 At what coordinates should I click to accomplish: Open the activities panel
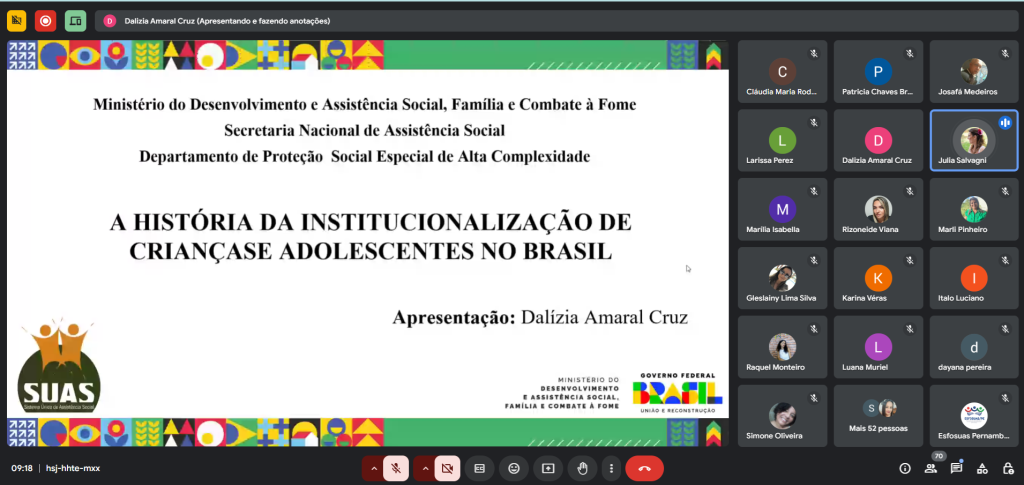[981, 468]
